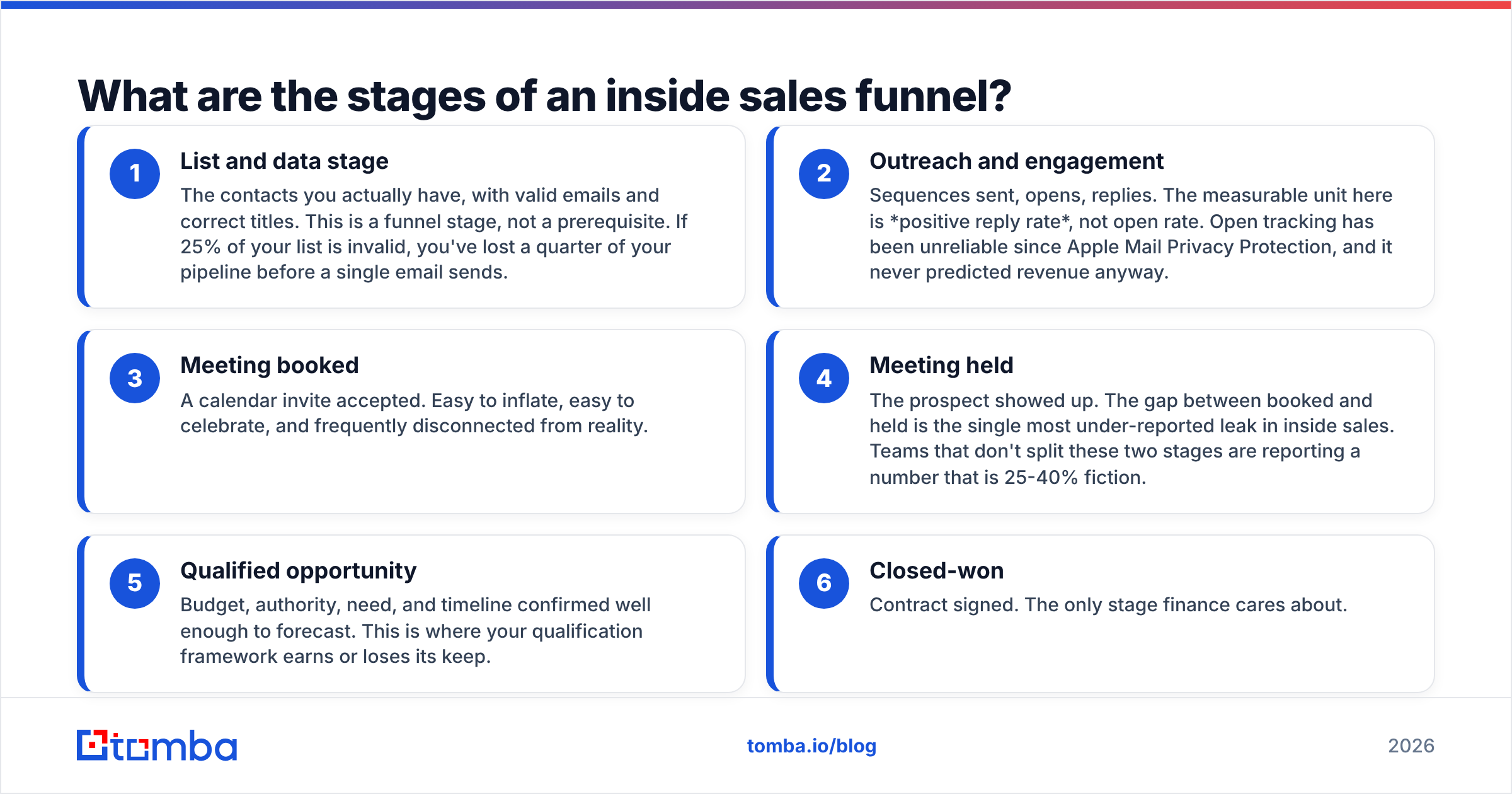The height and width of the screenshot is (794, 1512).
Task: Select the 'Outreach and engagement' heading
Action: click(x=1016, y=161)
